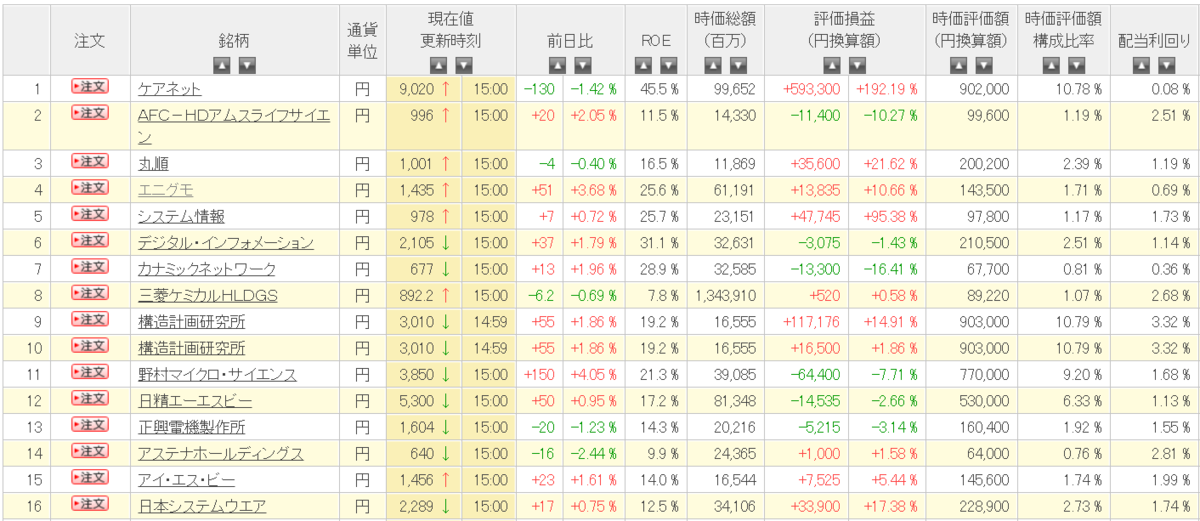Open 正興電機製作所 stock link
The width and height of the screenshot is (1200, 521).
(x=192, y=427)
